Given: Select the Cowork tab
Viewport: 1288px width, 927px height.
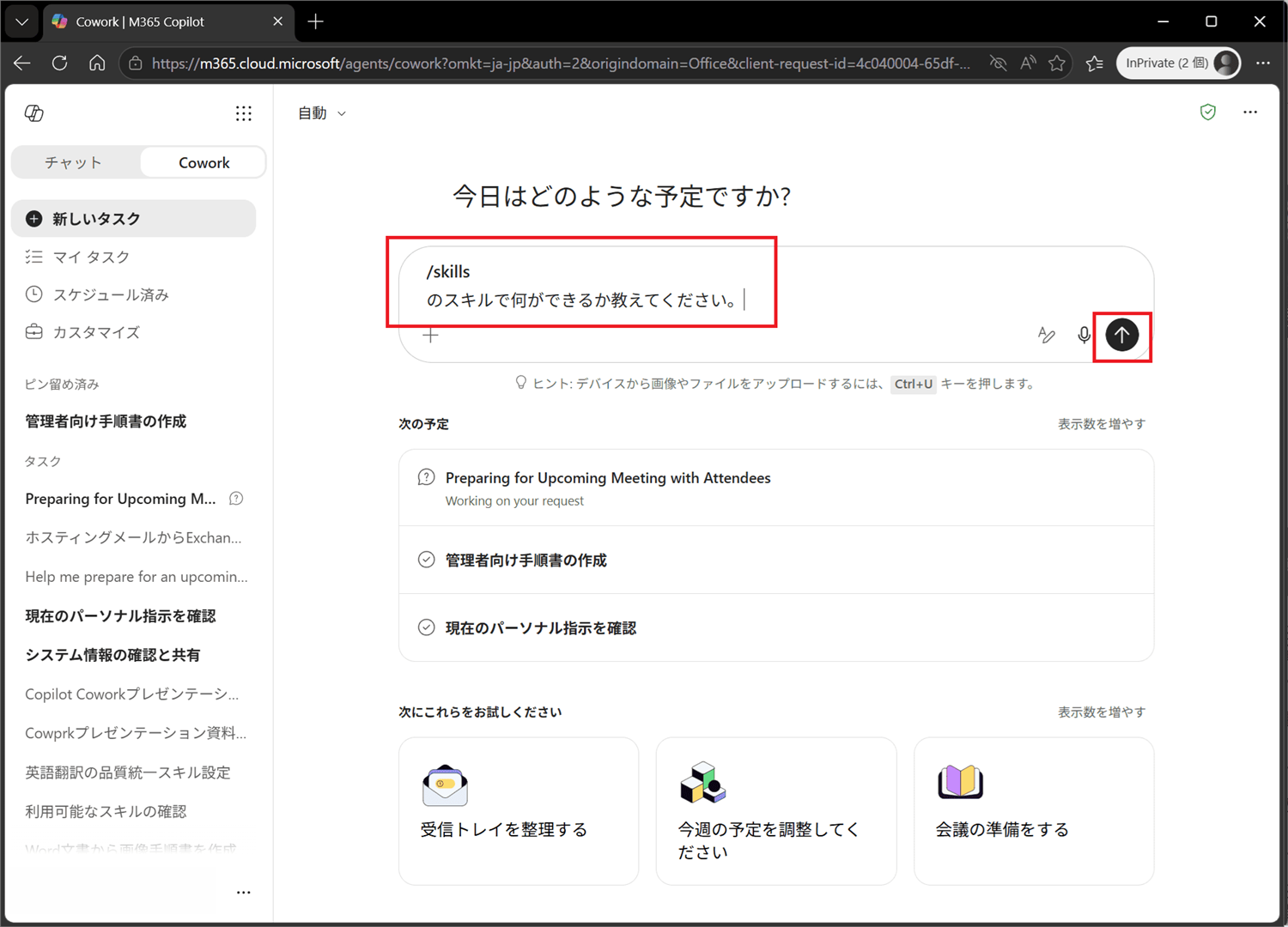Looking at the screenshot, I should [204, 162].
